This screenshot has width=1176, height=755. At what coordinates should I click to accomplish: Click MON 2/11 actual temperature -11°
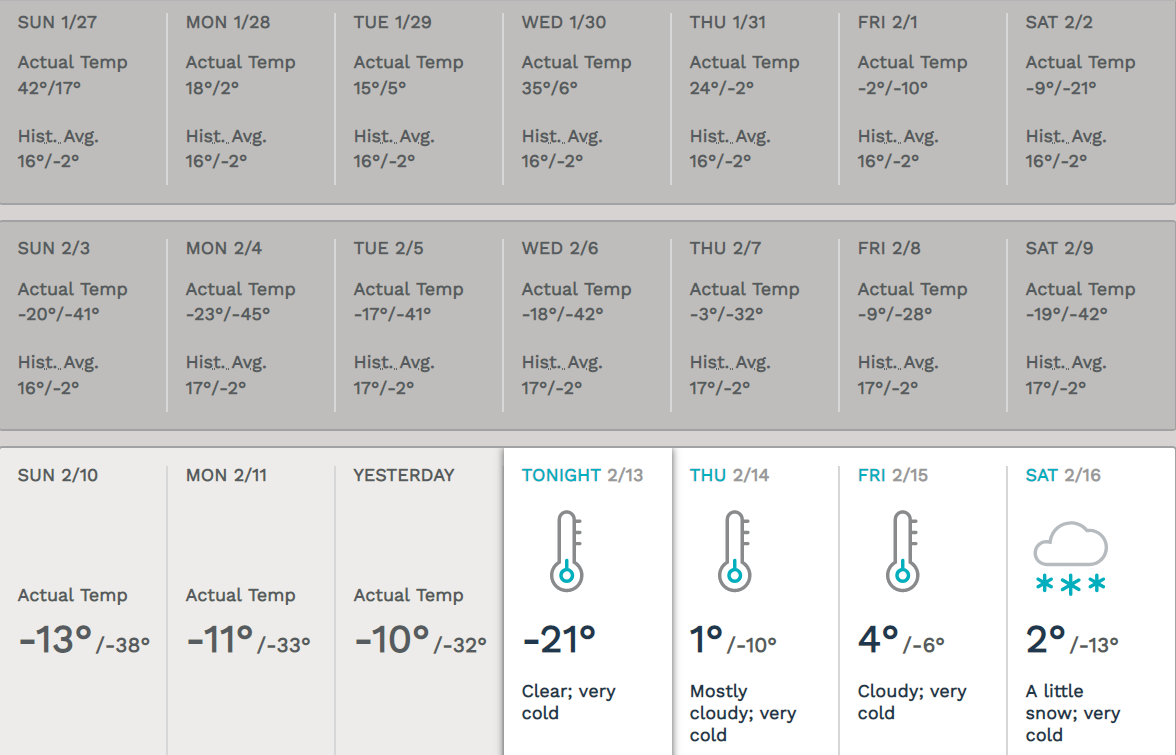pos(220,640)
